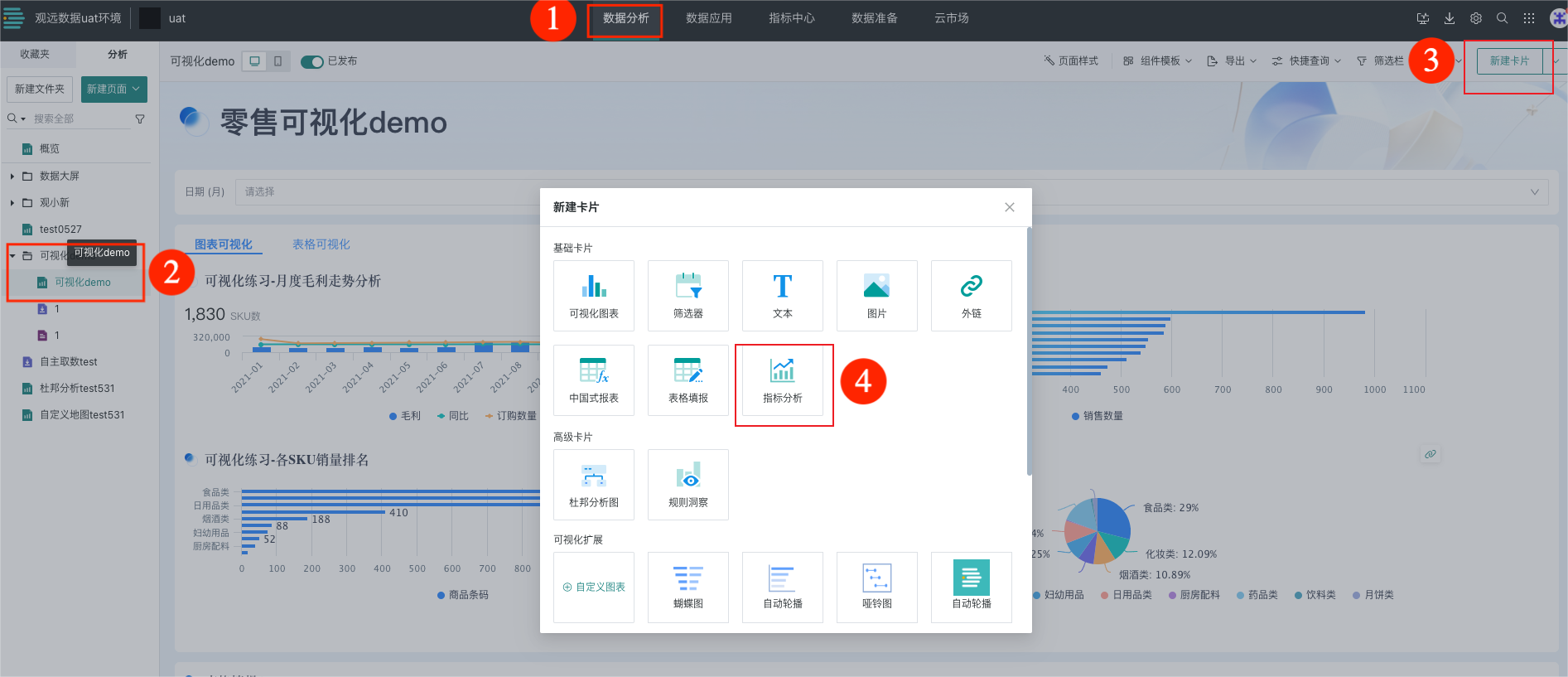Pick the 文本 card type
The width and height of the screenshot is (1568, 677).
(783, 296)
